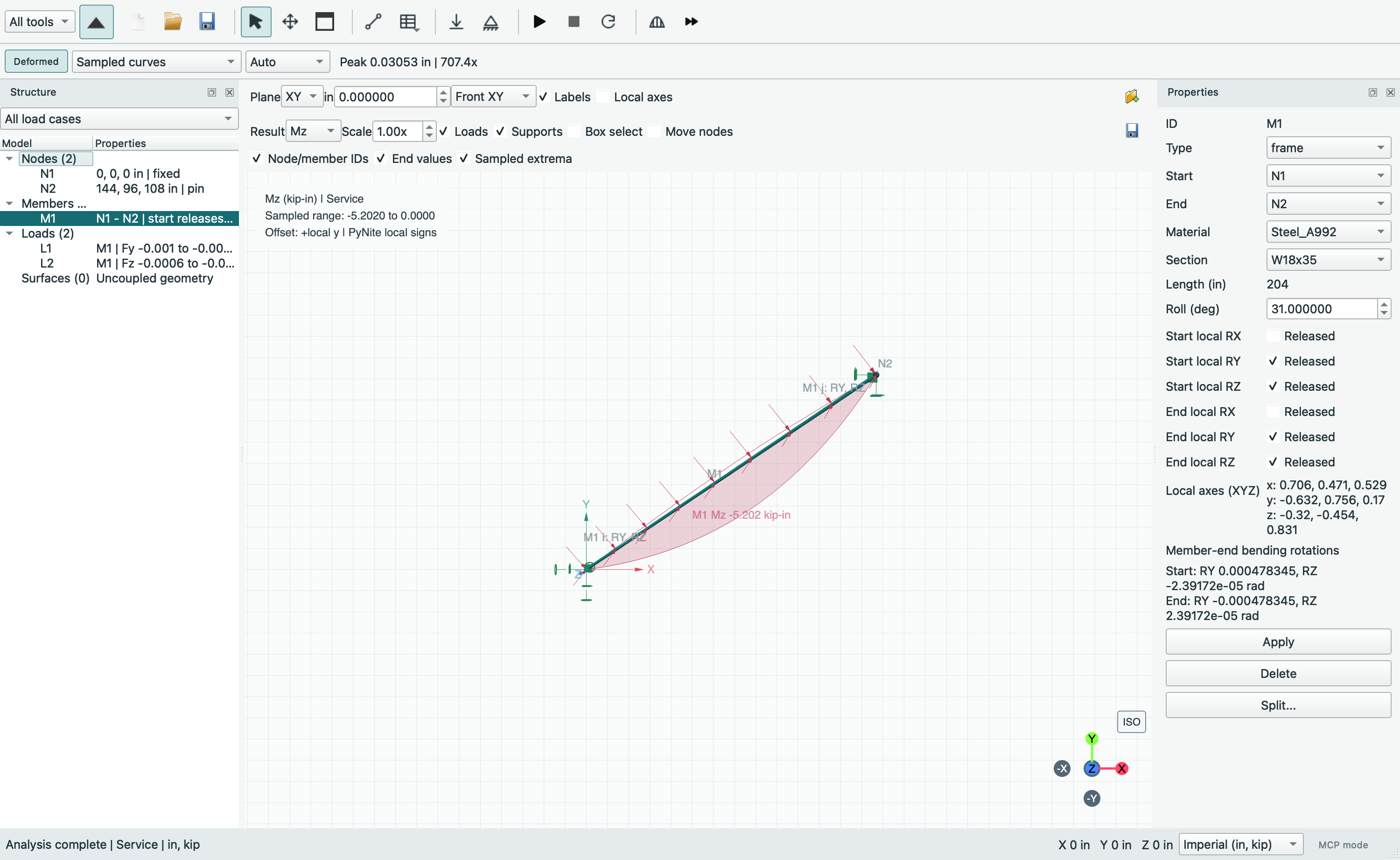
Task: Select member M1 row in the tree
Action: point(119,219)
